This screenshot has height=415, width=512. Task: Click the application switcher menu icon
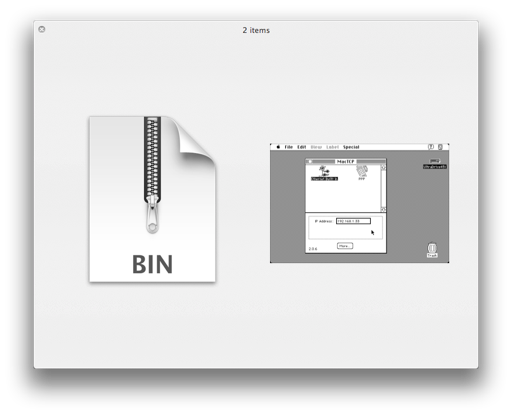(x=440, y=147)
